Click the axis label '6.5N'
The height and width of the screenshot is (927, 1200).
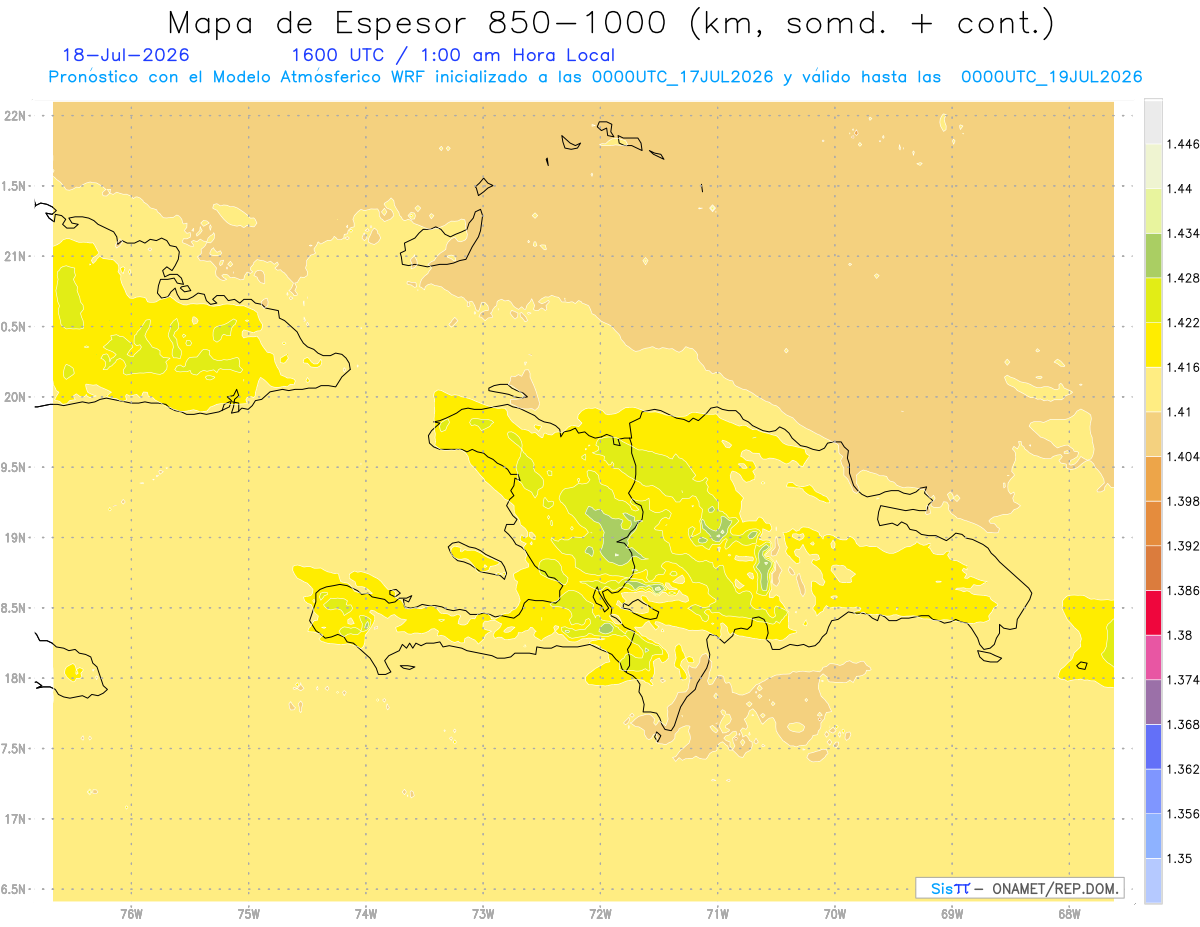click(x=15, y=889)
